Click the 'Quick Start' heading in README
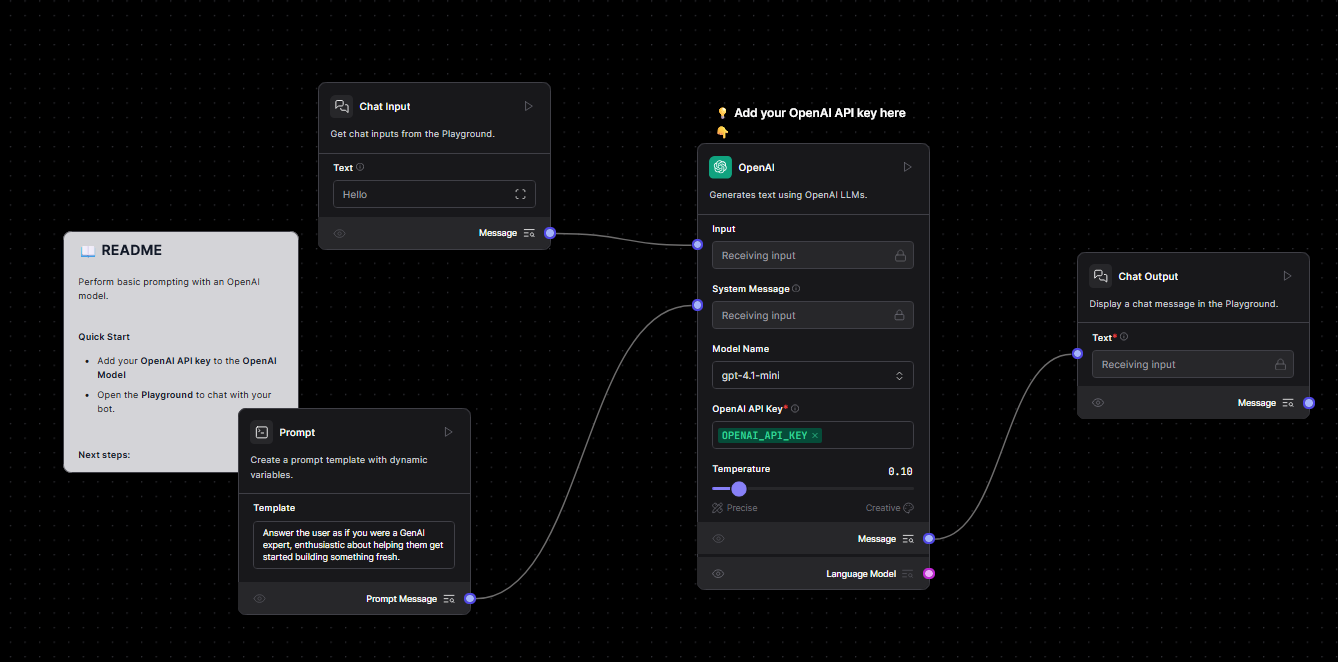Viewport: 1338px width, 662px height. tap(104, 337)
